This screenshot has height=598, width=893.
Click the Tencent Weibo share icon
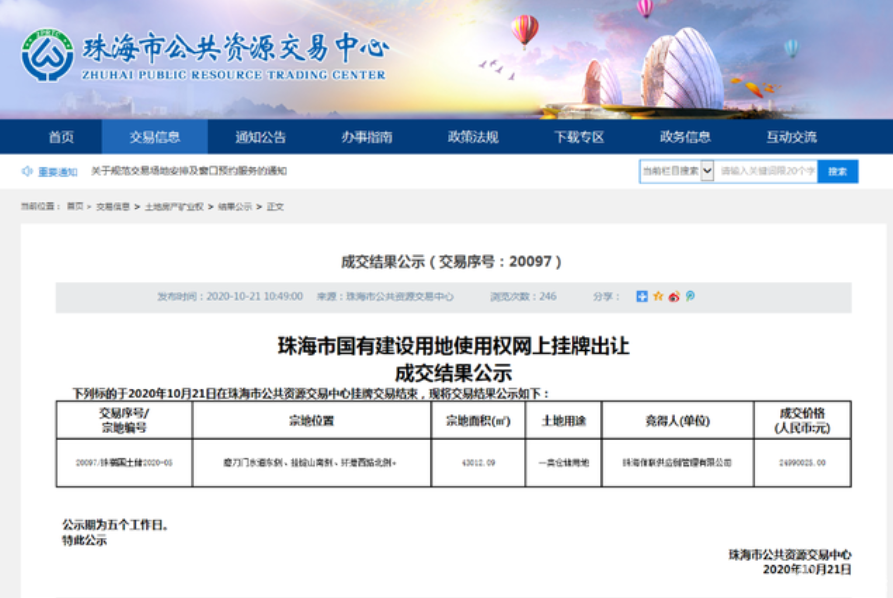689,296
